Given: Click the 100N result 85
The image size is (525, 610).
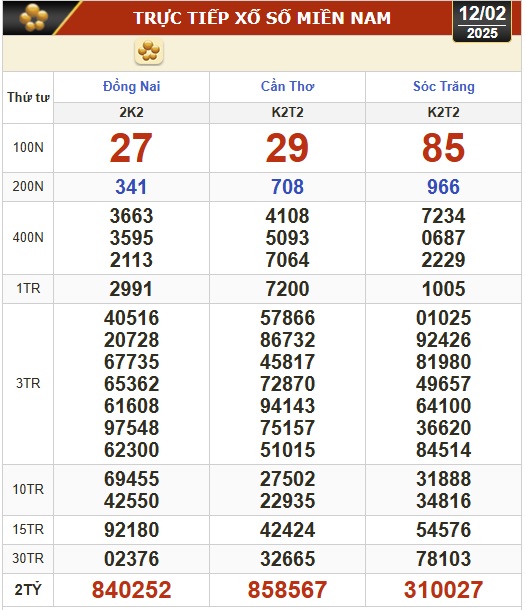Looking at the screenshot, I should (x=444, y=148).
